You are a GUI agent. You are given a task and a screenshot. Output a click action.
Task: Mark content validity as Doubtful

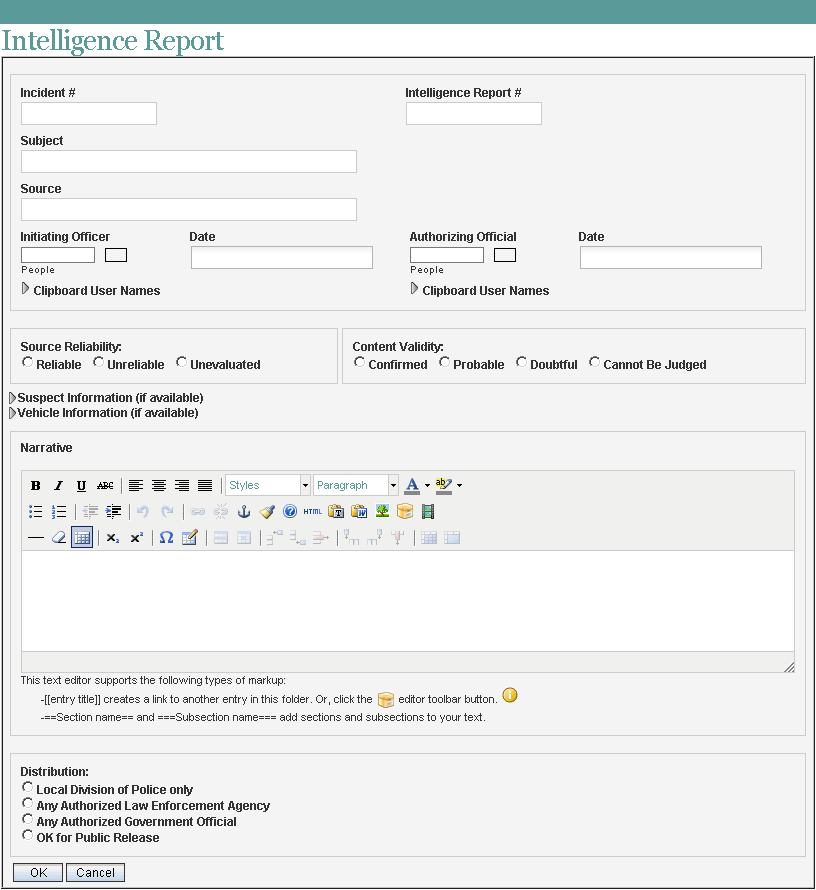521,362
